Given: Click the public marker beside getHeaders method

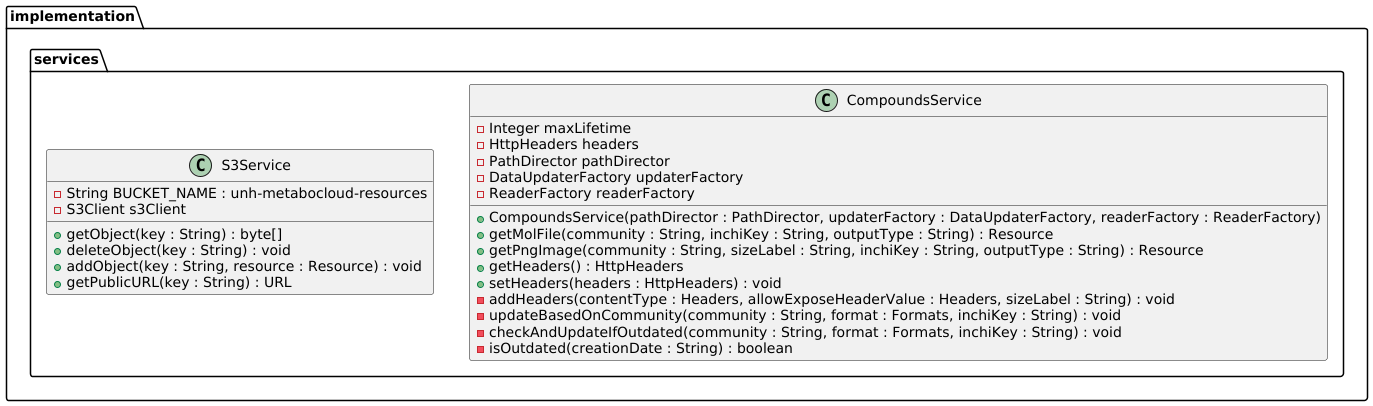Looking at the screenshot, I should pyautogui.click(x=481, y=267).
